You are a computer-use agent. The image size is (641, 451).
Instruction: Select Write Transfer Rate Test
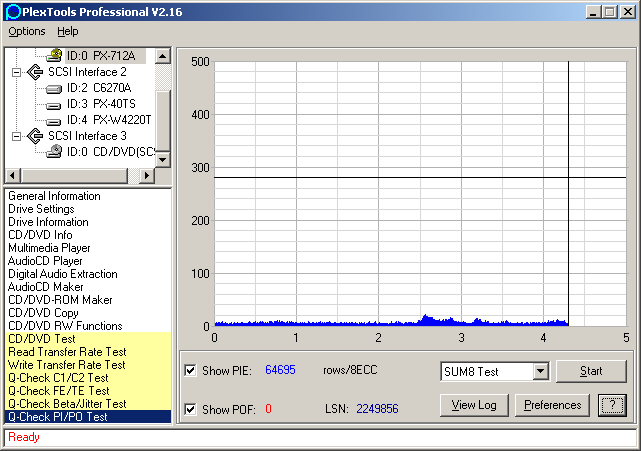88,365
